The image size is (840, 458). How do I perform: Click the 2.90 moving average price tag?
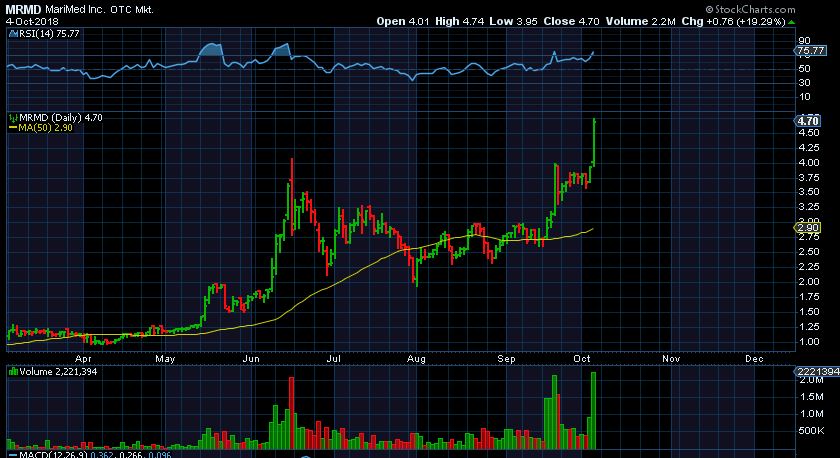808,228
